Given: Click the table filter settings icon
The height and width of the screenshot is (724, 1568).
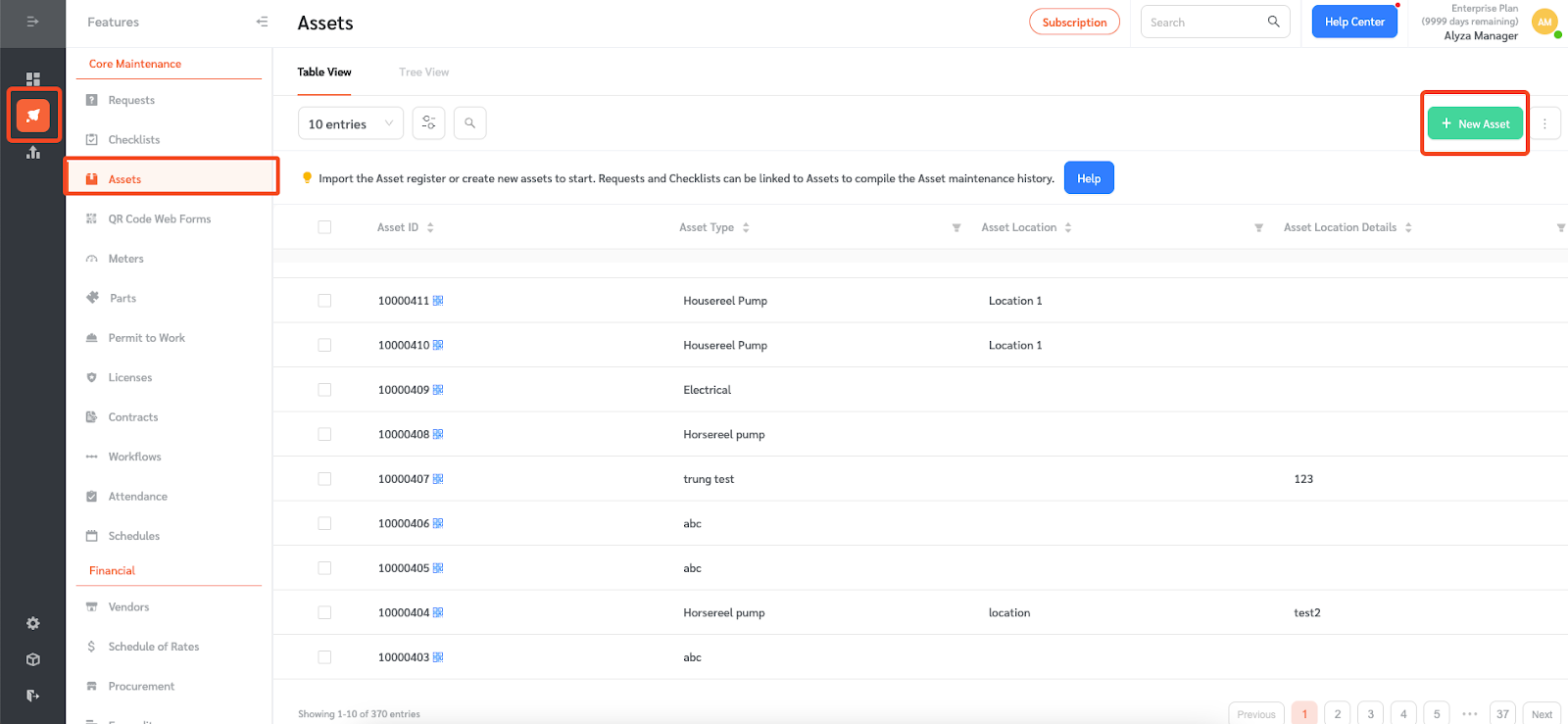Looking at the screenshot, I should (428, 123).
